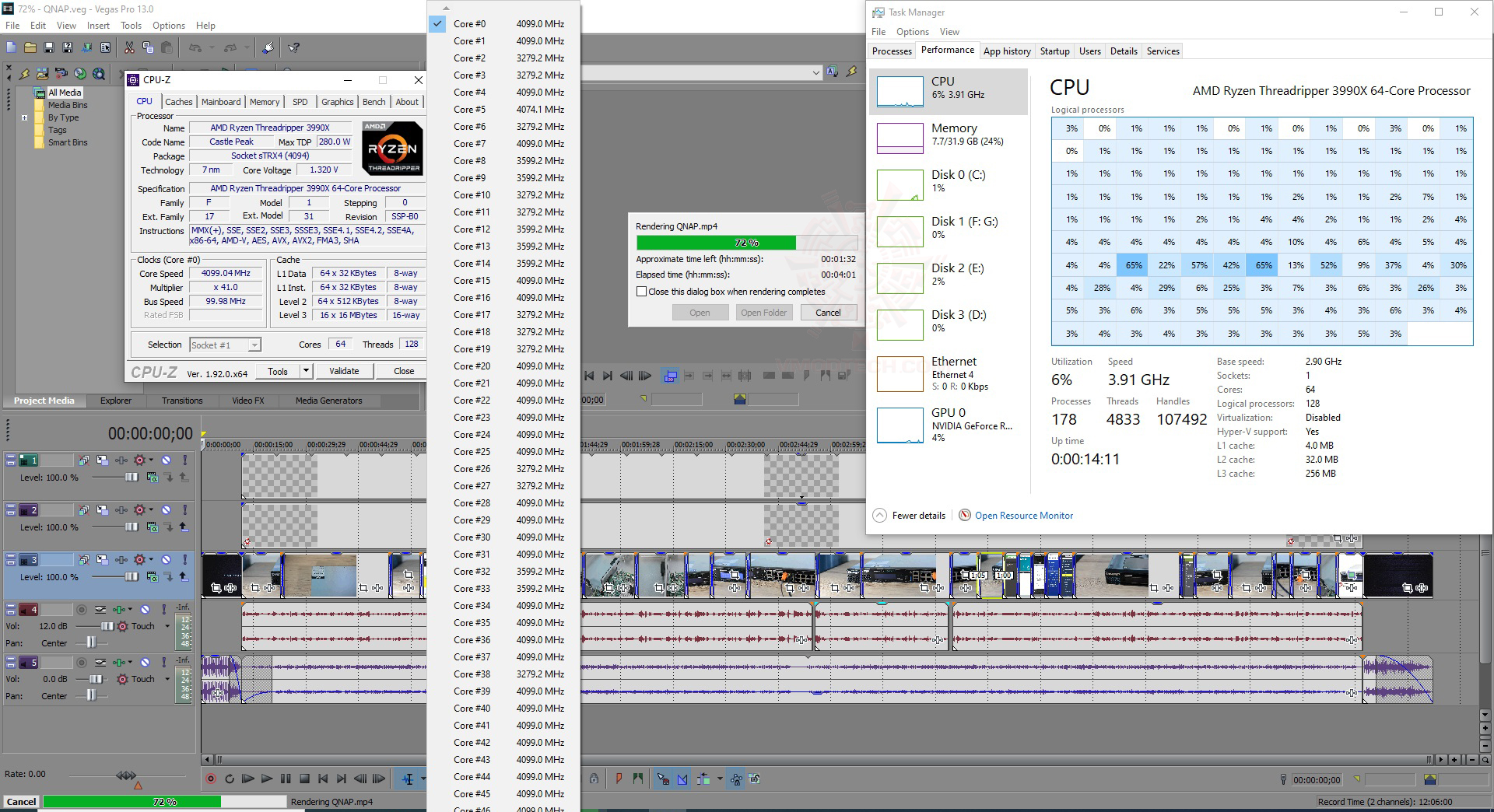Create a new project in Vegas toolbar
This screenshot has width=1494, height=812.
(11, 47)
